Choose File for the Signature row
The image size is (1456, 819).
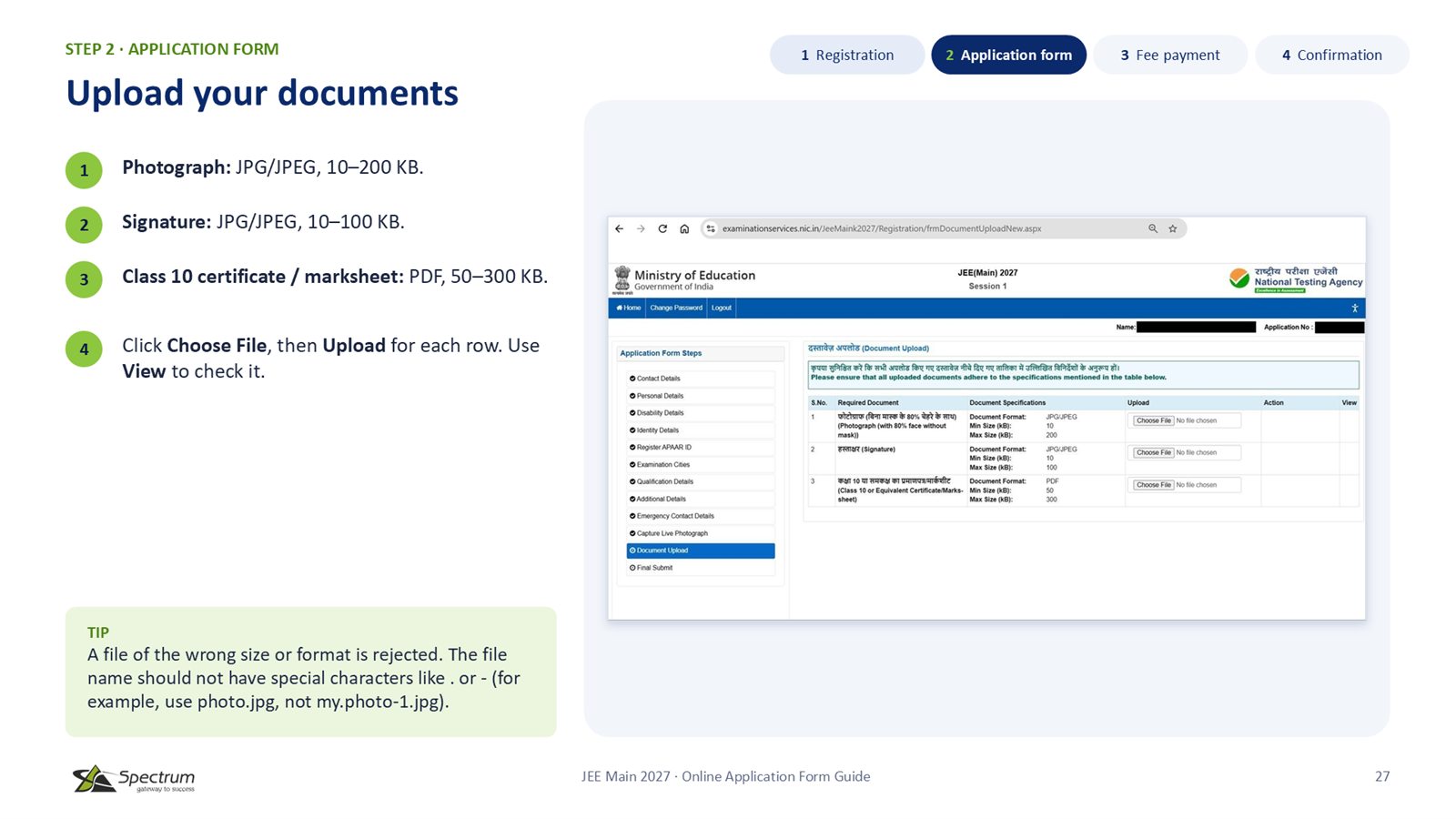pos(1154,453)
